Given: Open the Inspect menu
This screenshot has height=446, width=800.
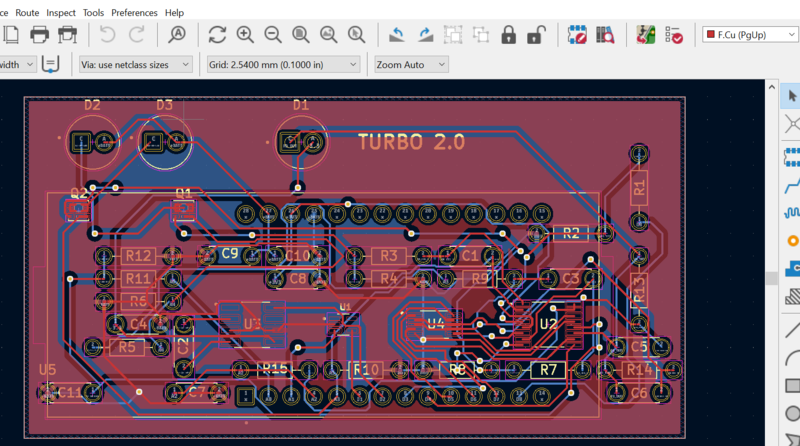Looking at the screenshot, I should pyautogui.click(x=61, y=13).
